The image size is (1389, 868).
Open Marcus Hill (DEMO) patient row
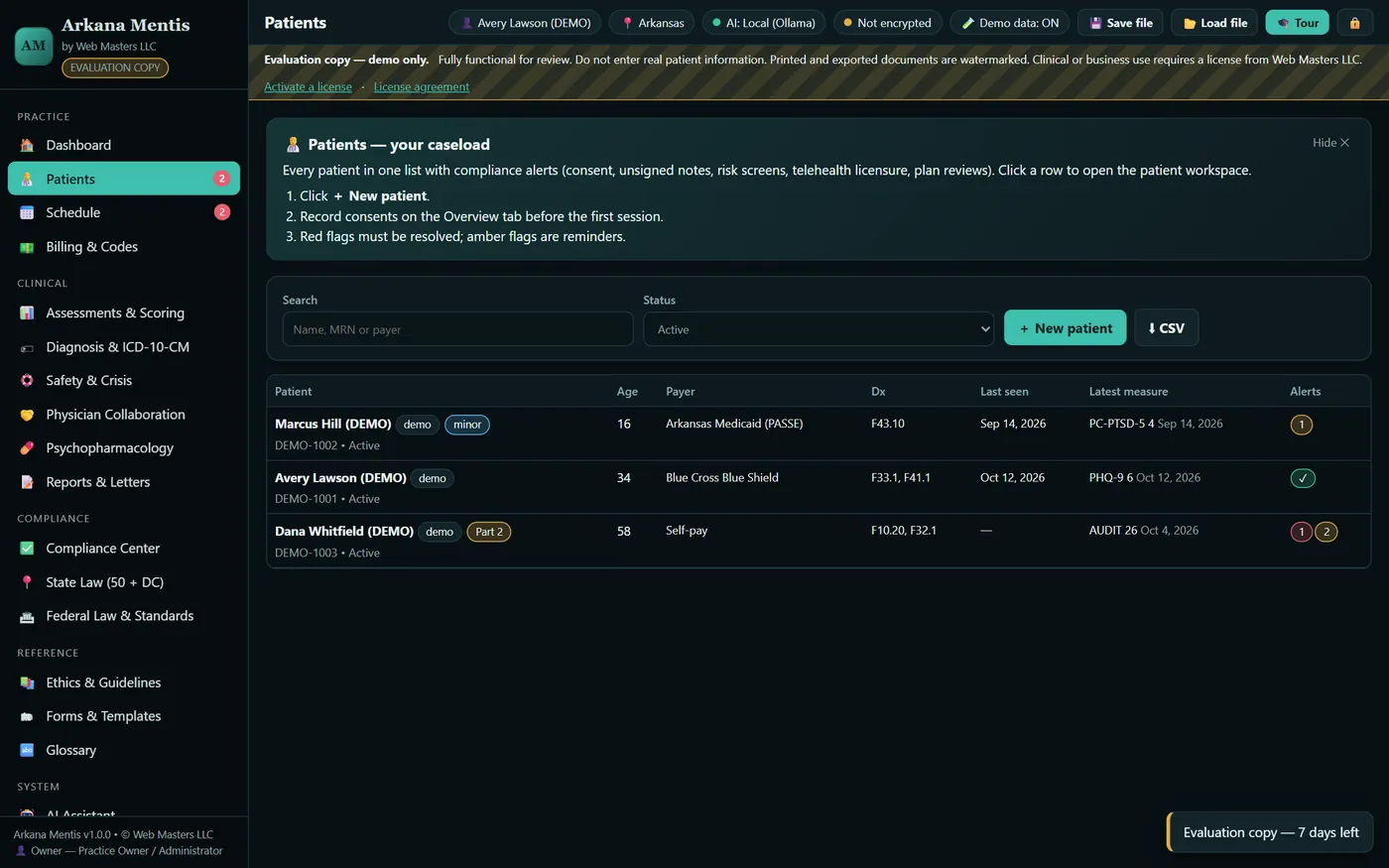pyautogui.click(x=819, y=434)
